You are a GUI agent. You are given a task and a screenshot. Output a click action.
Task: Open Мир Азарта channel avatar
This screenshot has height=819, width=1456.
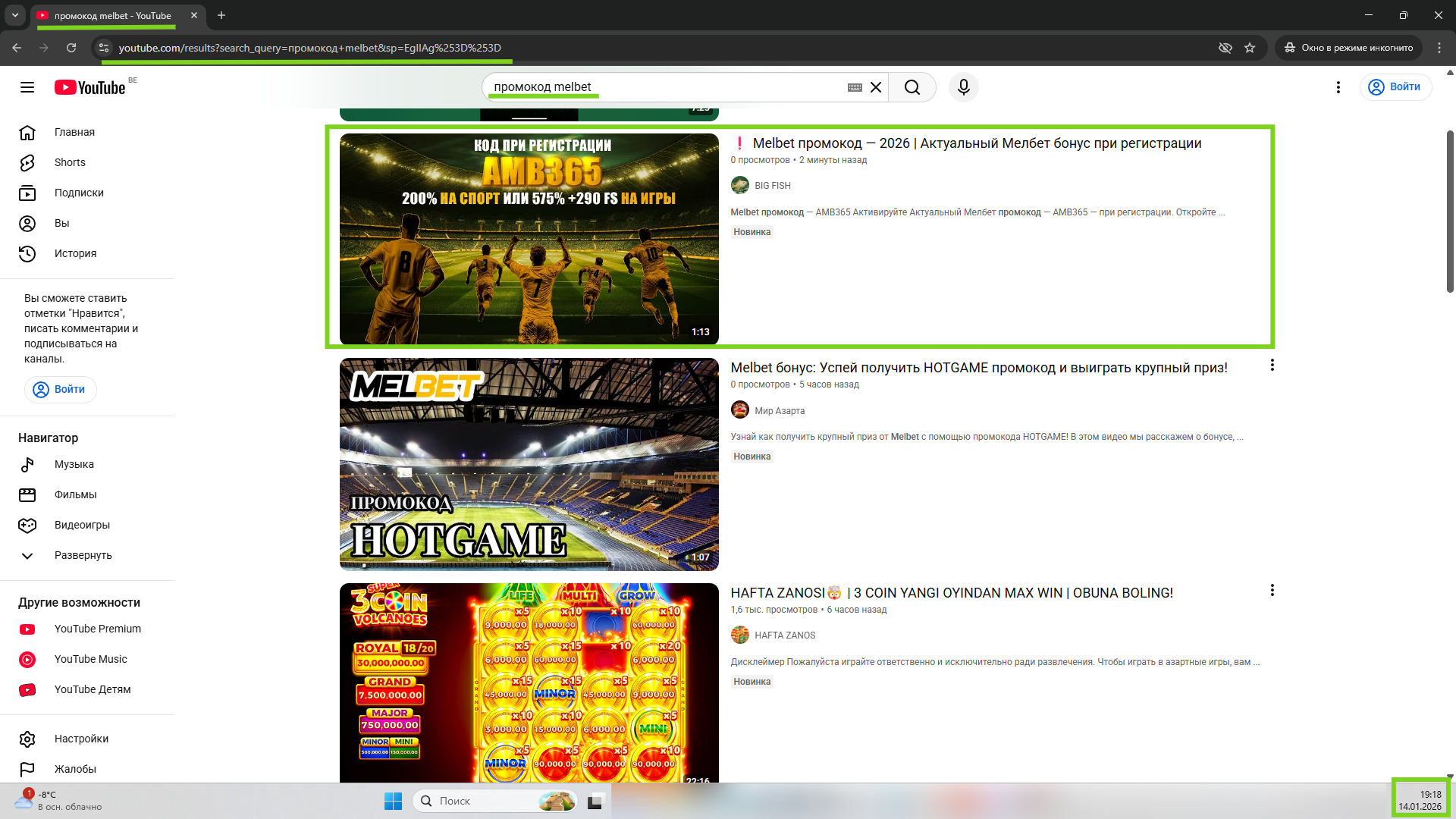point(740,410)
